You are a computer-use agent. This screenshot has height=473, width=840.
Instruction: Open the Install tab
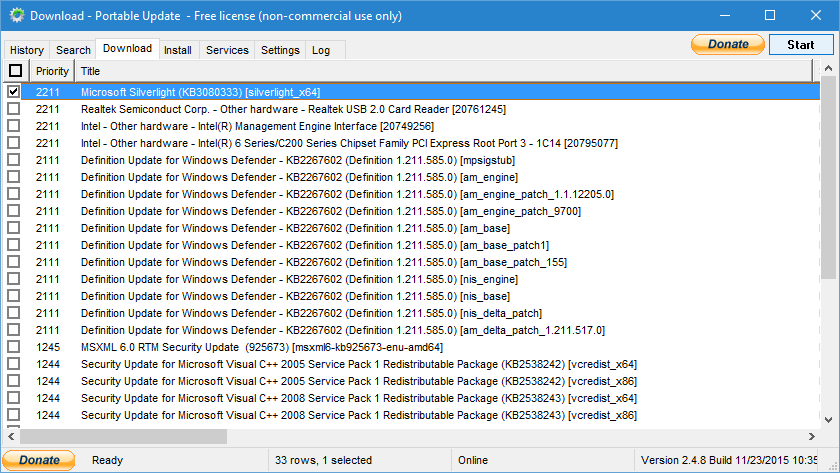(x=178, y=50)
